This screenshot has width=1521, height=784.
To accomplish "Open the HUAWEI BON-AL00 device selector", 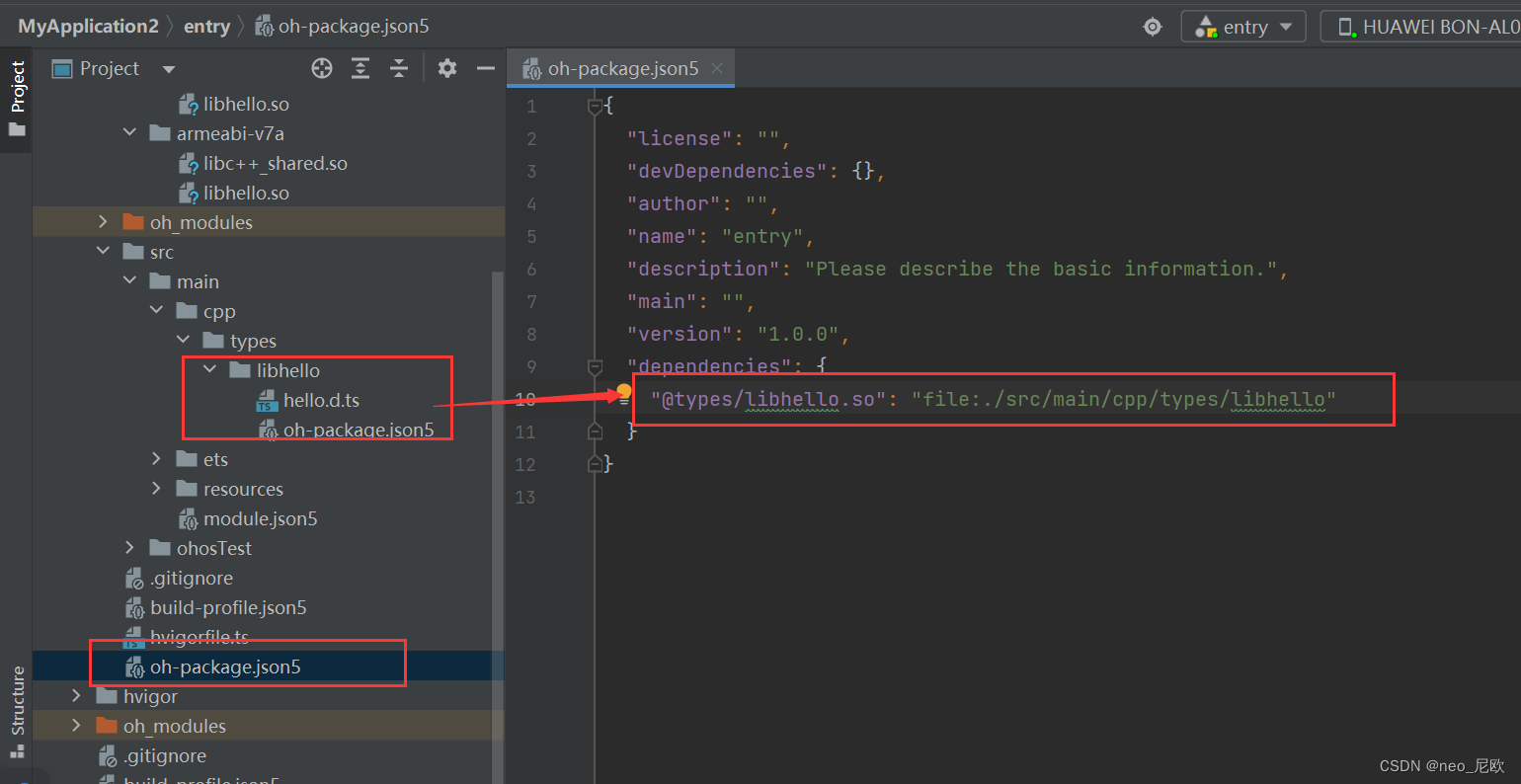I will [x=1421, y=27].
